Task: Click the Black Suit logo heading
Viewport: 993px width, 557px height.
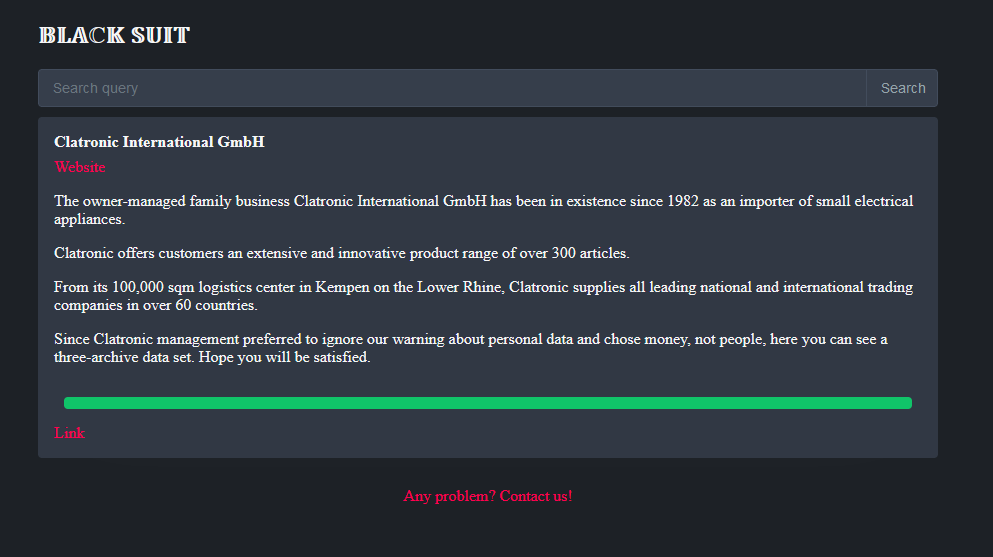Action: click(114, 35)
